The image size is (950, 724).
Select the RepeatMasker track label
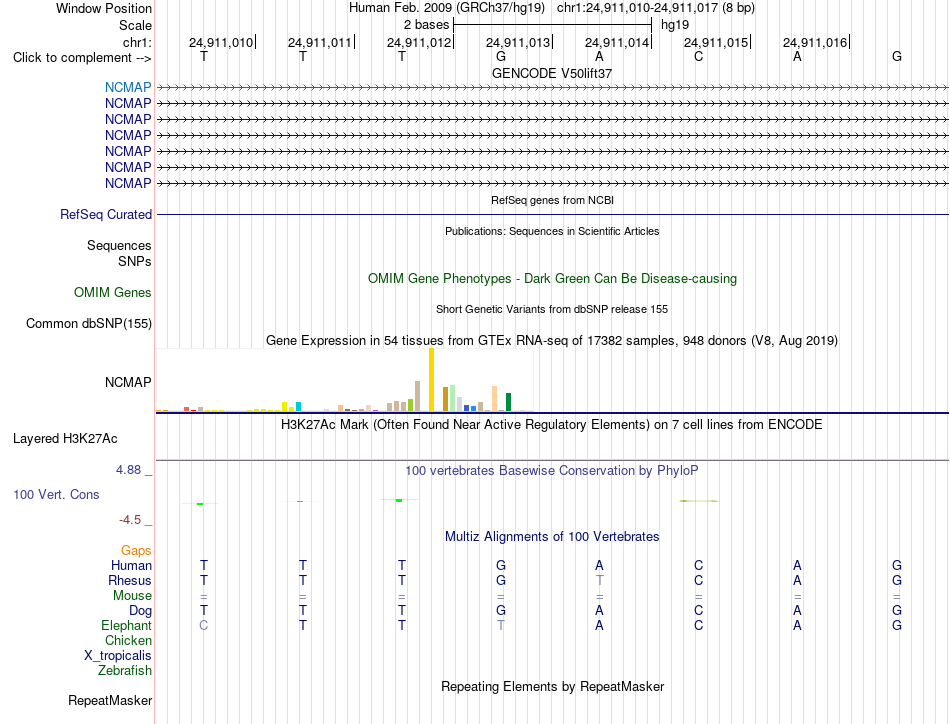(x=110, y=700)
